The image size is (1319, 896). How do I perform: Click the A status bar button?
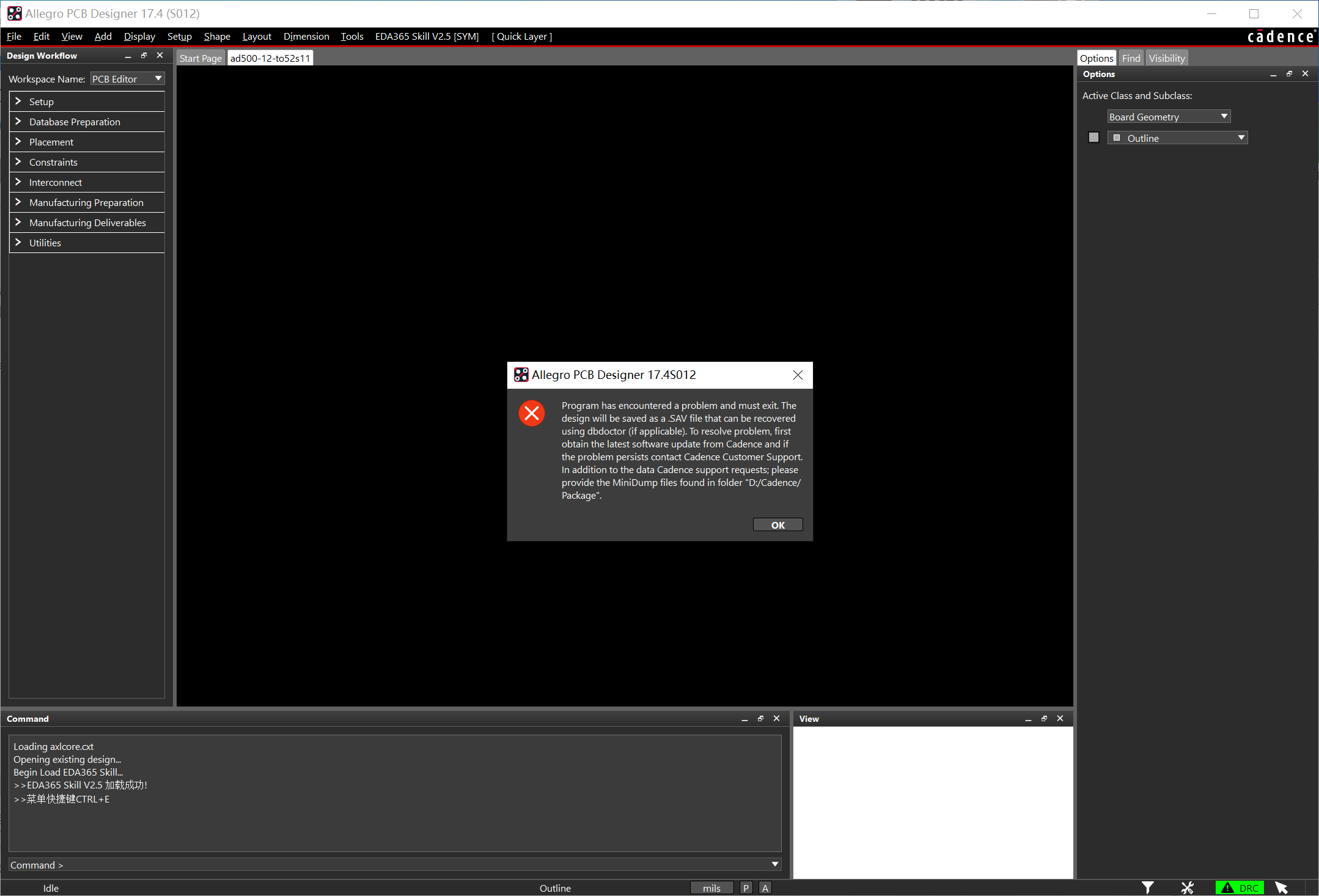click(x=765, y=888)
